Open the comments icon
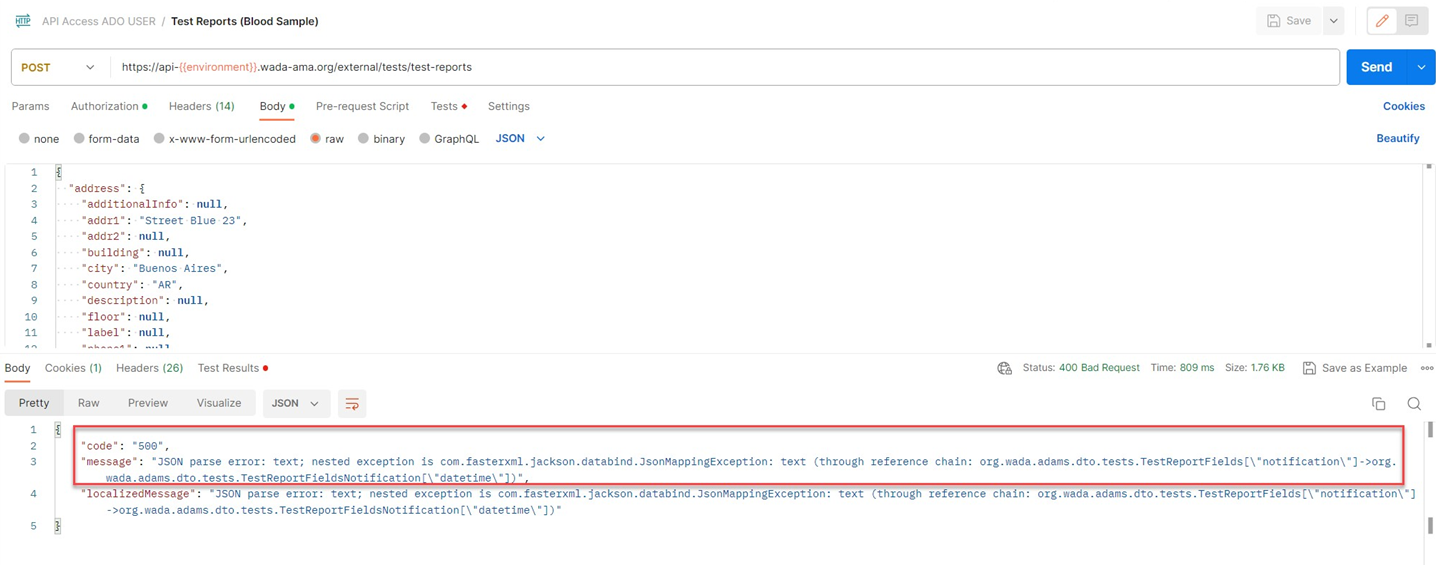The height and width of the screenshot is (580, 1436). tap(1411, 21)
